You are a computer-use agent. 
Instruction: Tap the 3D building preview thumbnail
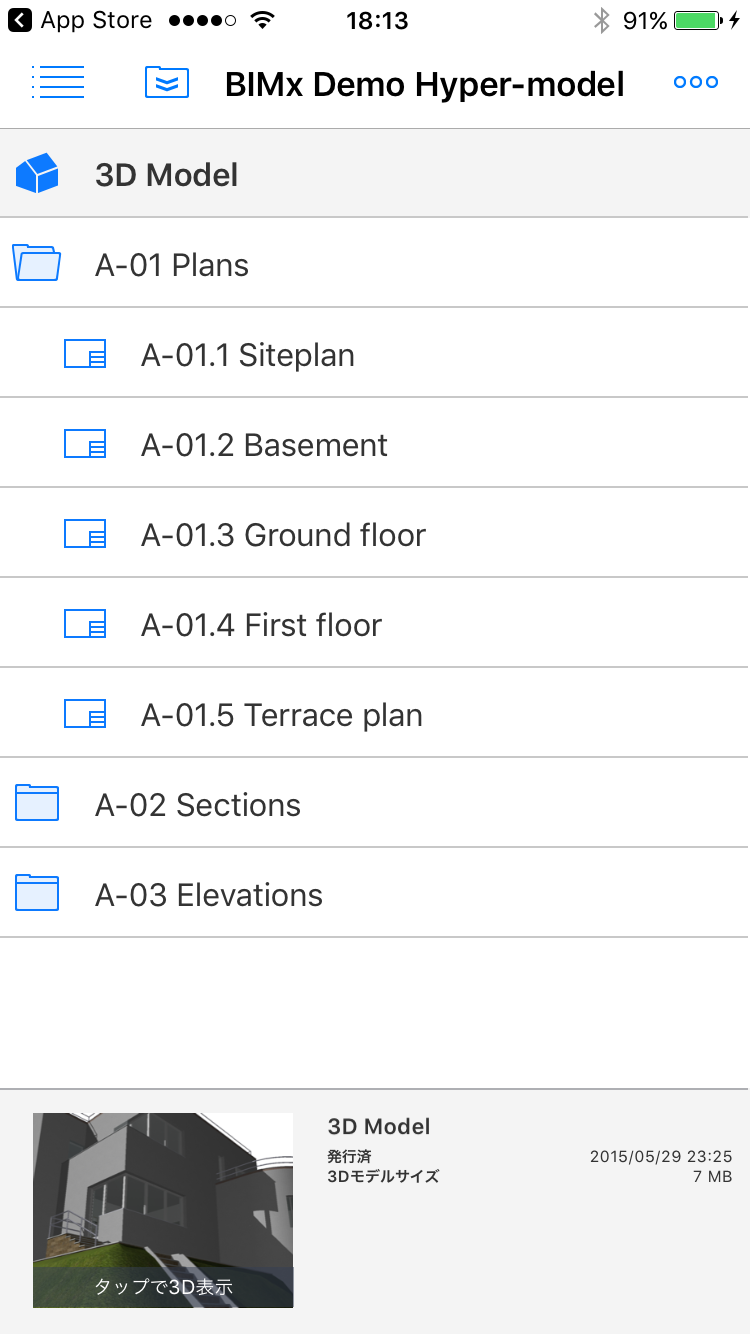coord(163,1210)
